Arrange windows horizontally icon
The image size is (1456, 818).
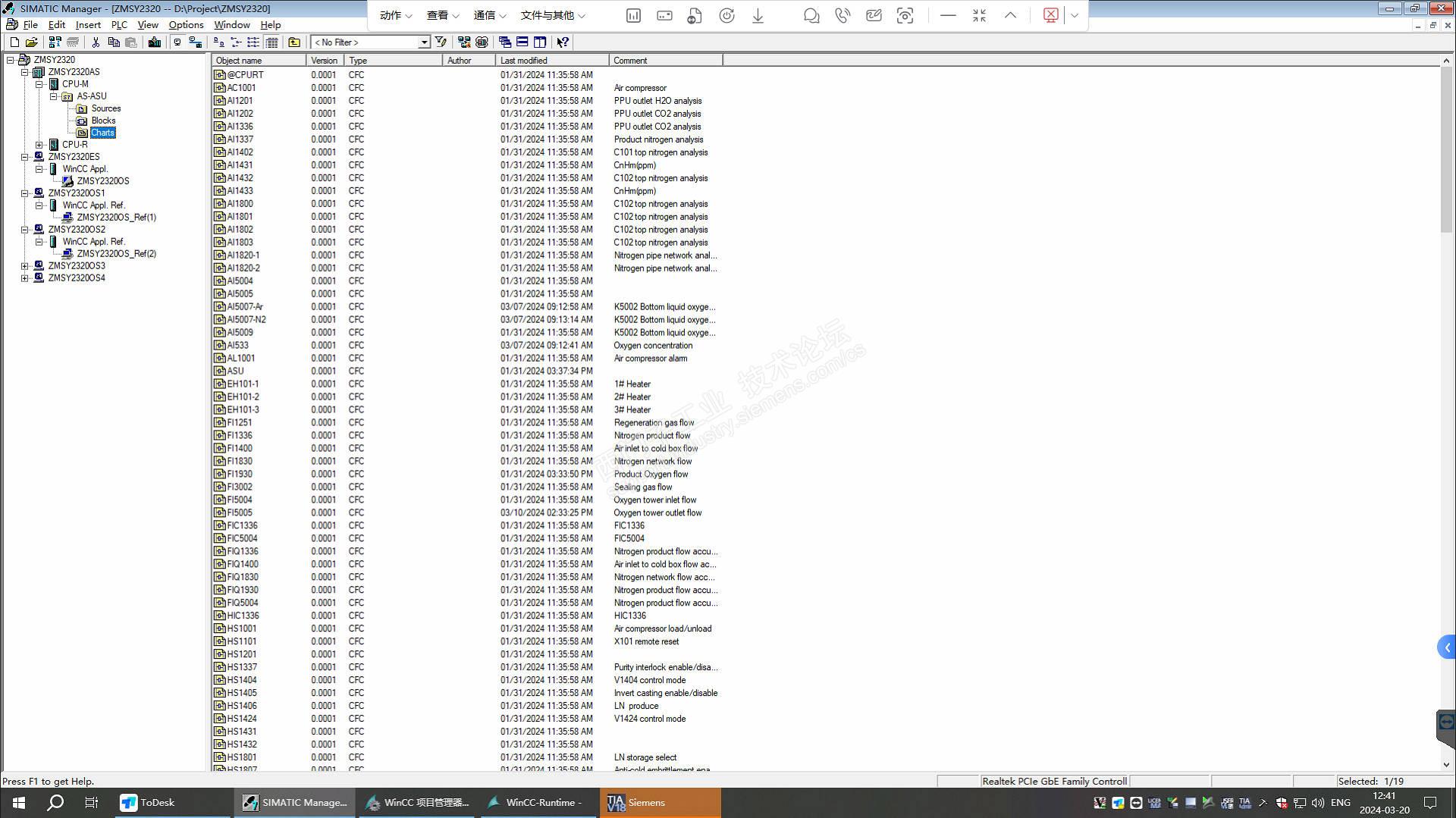522,42
